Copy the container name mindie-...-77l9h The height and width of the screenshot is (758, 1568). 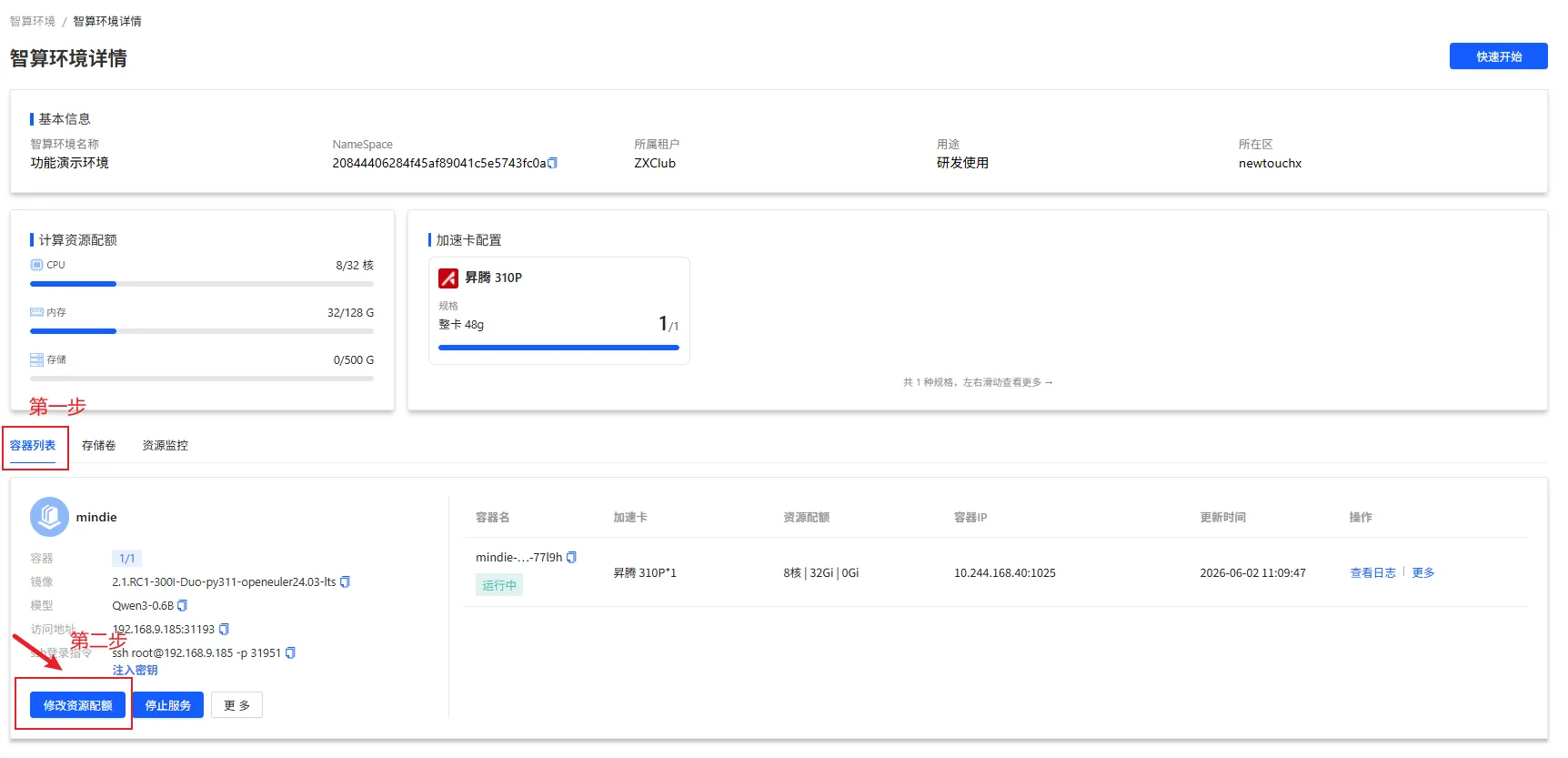tap(571, 557)
